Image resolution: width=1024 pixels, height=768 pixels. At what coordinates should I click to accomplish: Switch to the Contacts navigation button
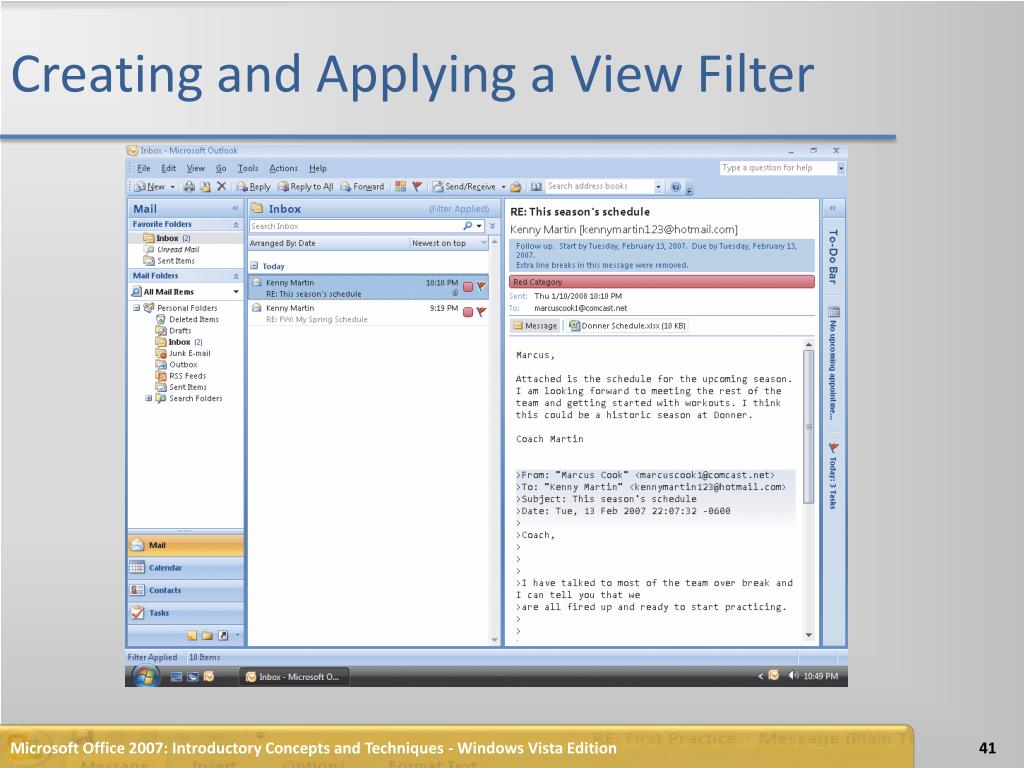(x=185, y=590)
